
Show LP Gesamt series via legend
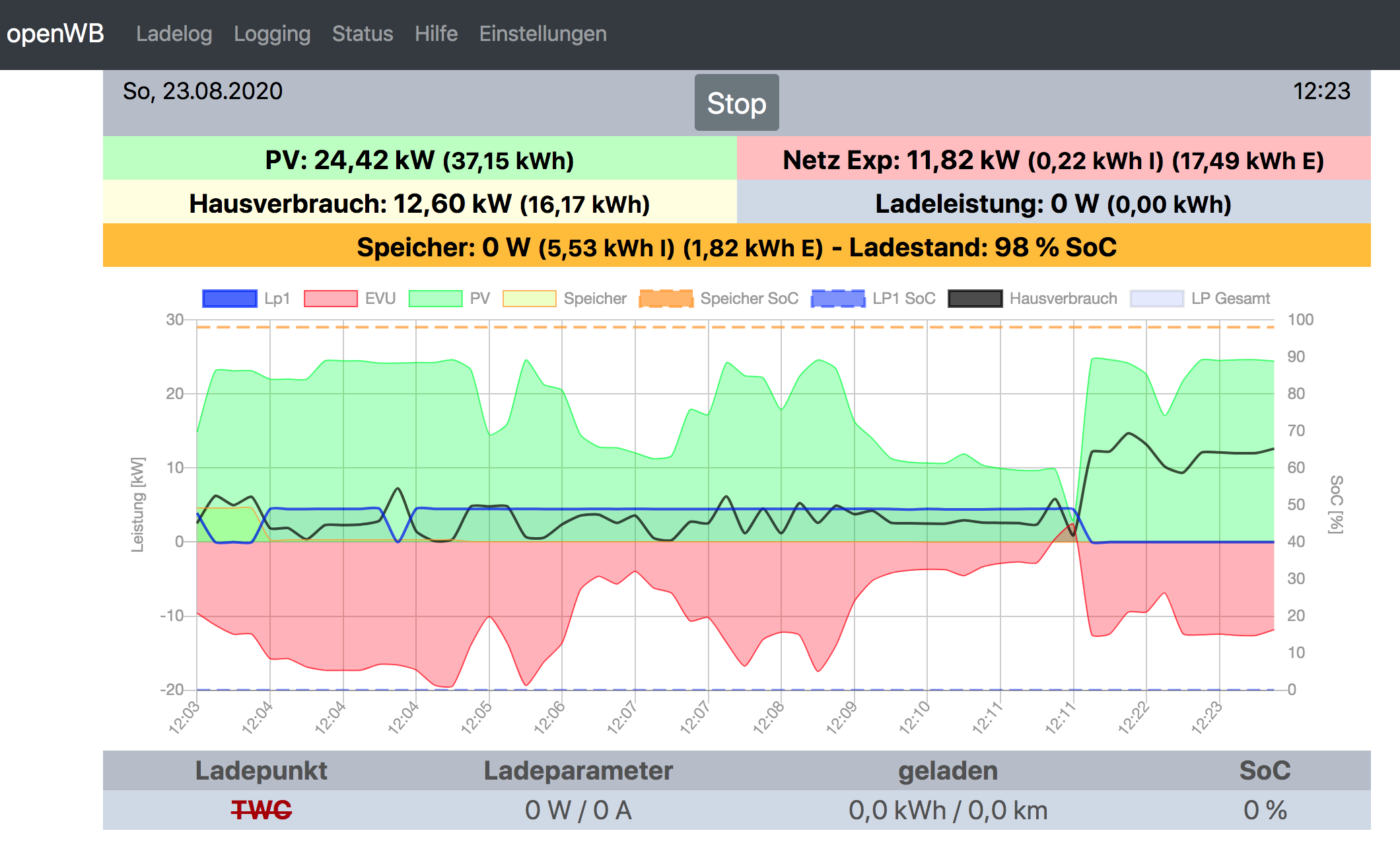(1157, 299)
